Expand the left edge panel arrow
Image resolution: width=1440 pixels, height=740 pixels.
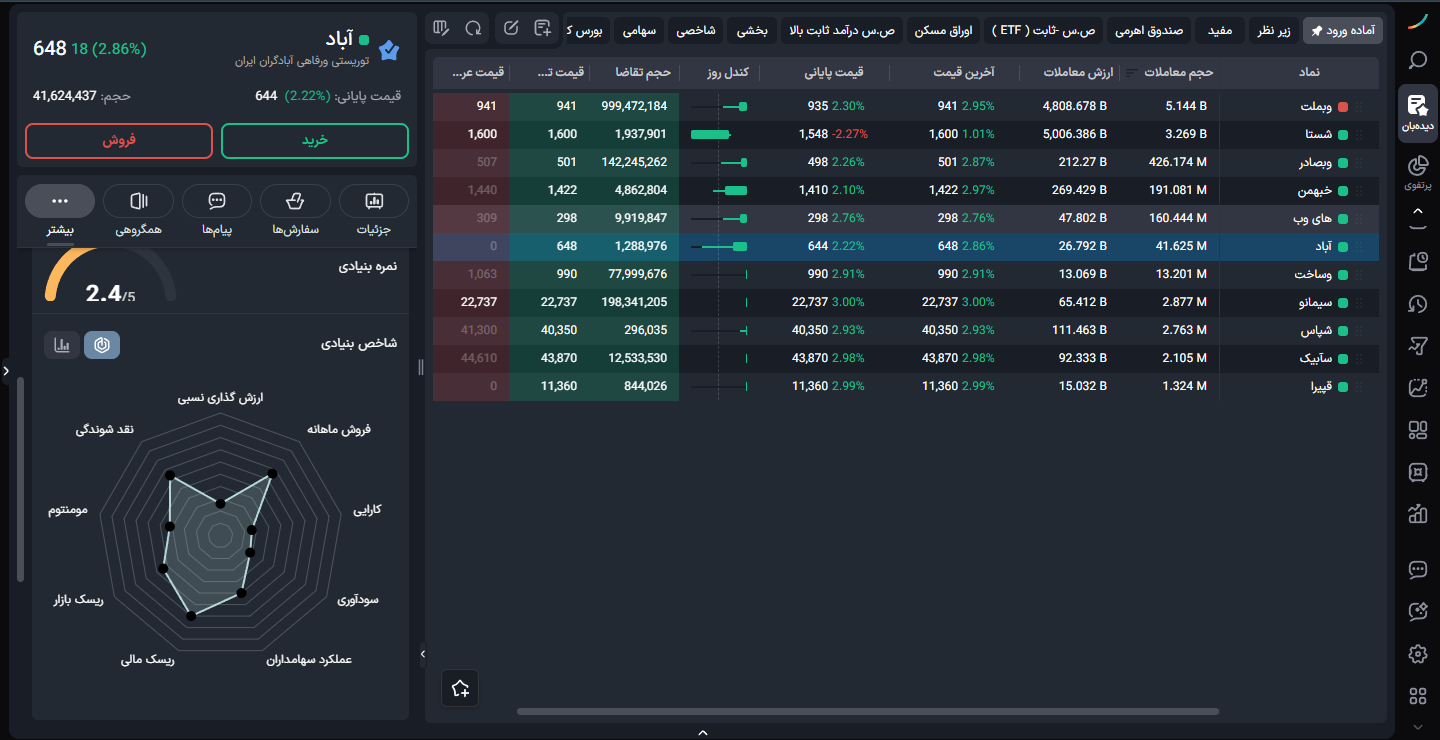[x=6, y=371]
